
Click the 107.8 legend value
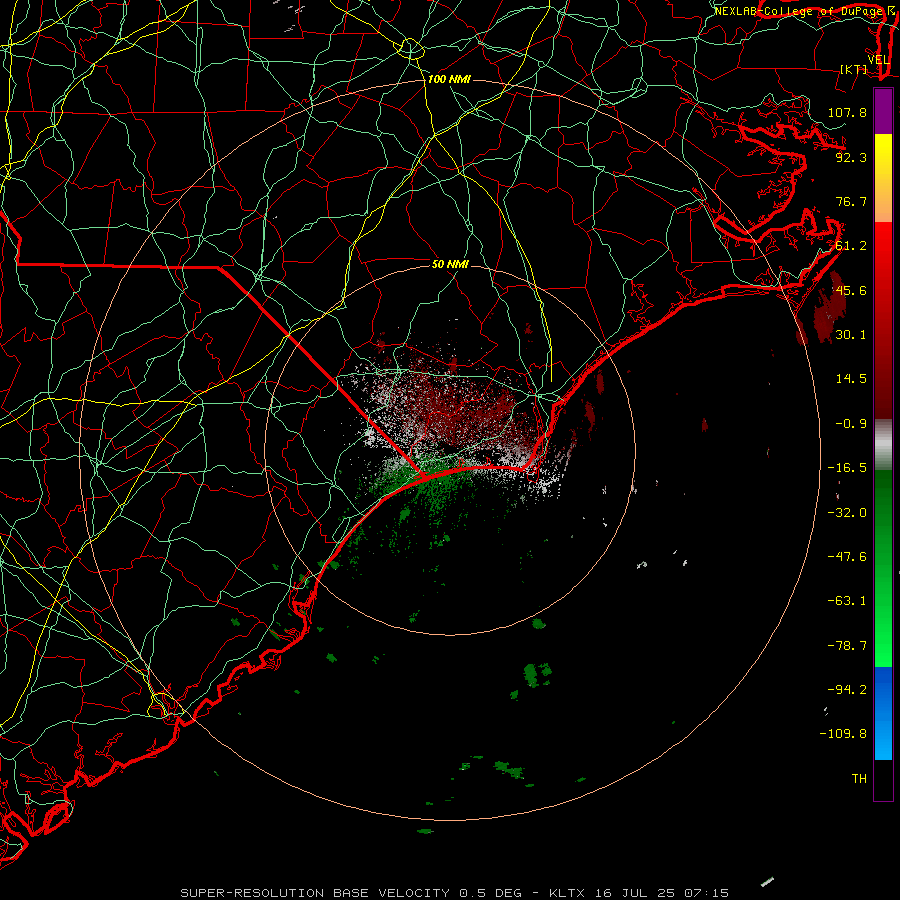[847, 112]
